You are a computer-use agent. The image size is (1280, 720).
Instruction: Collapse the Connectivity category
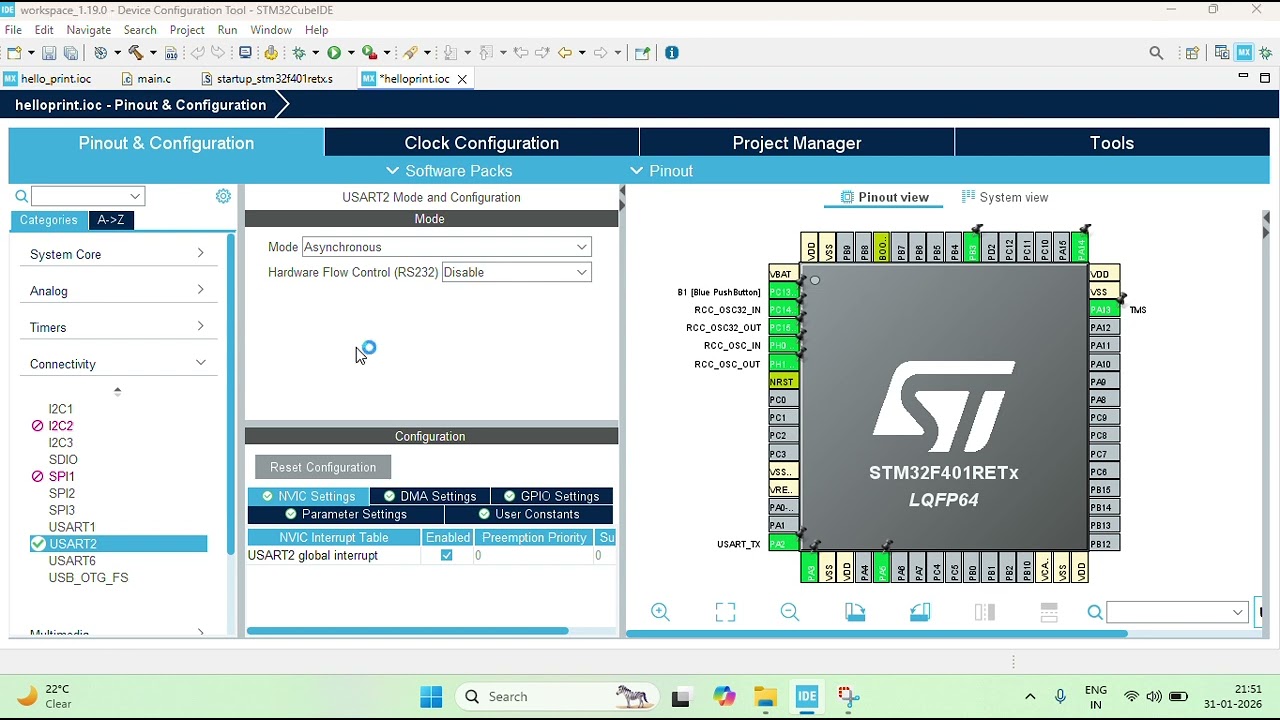point(117,364)
